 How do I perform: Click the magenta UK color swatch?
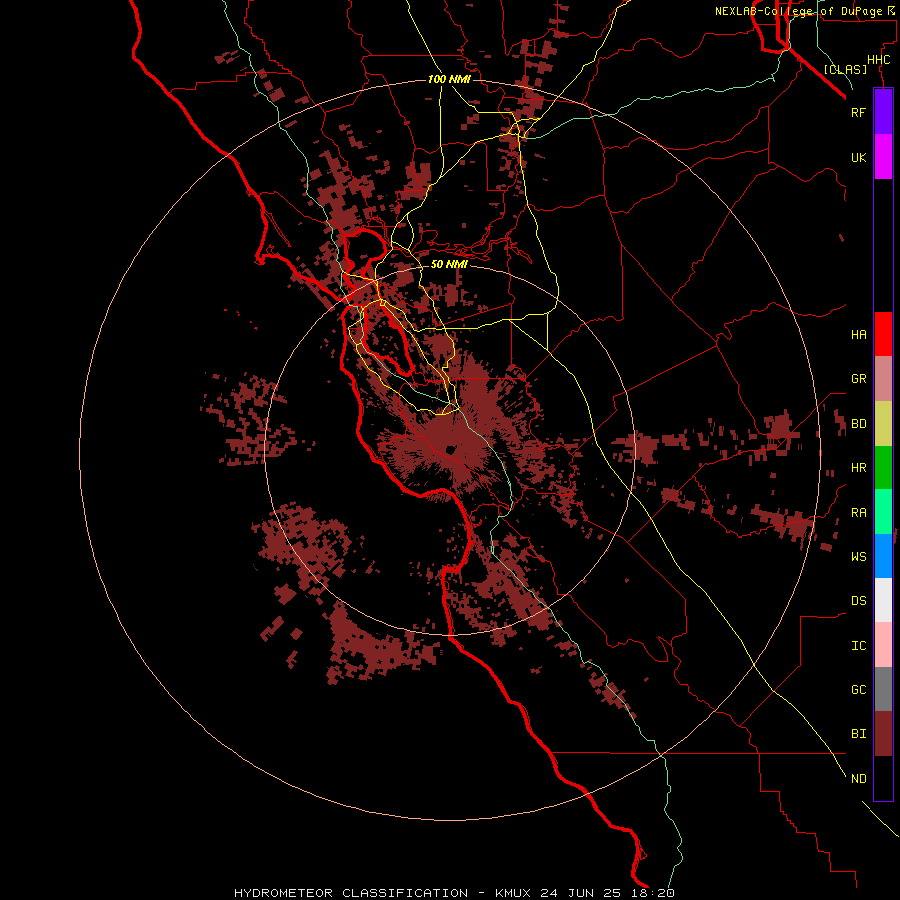[x=883, y=157]
